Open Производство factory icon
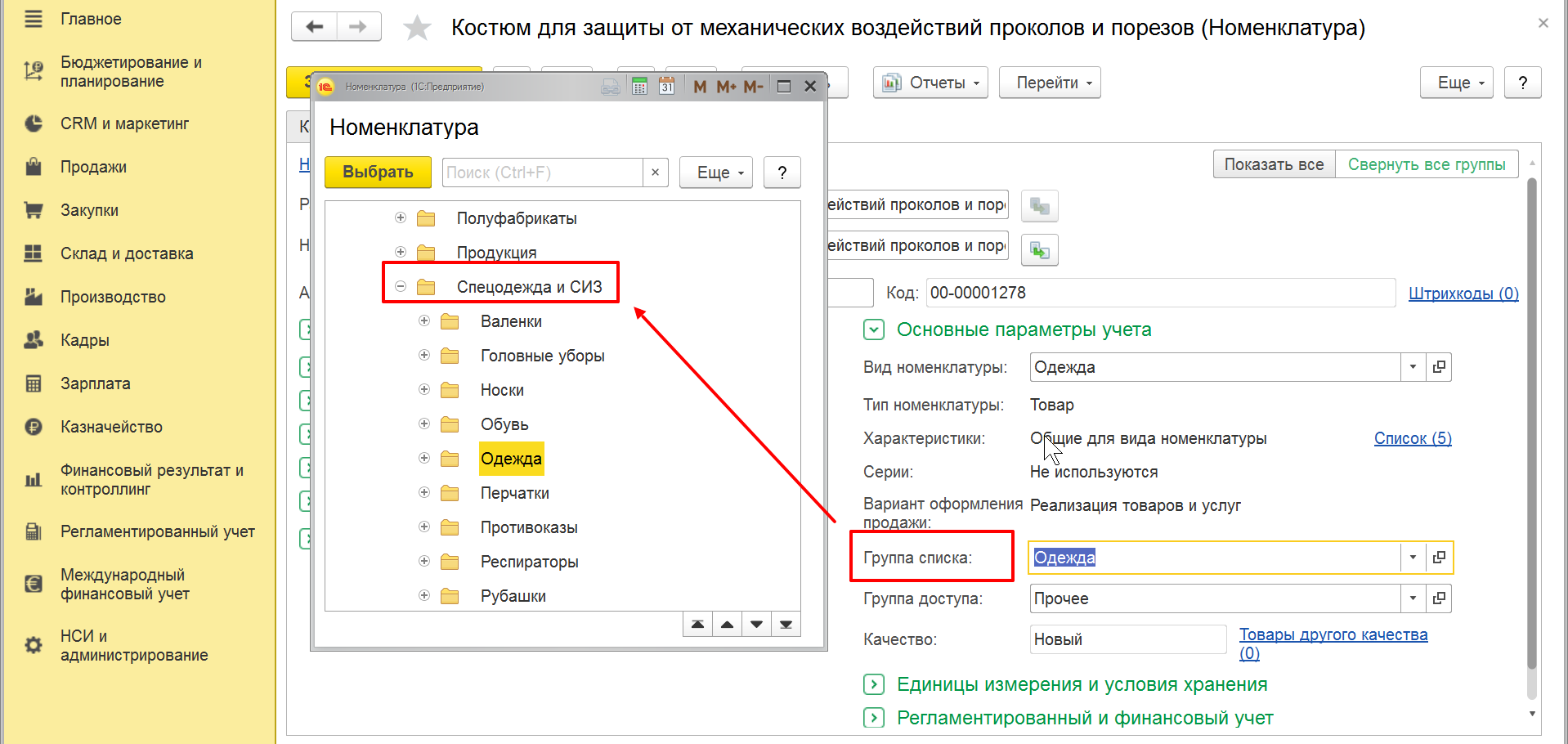1568x744 pixels. (34, 297)
